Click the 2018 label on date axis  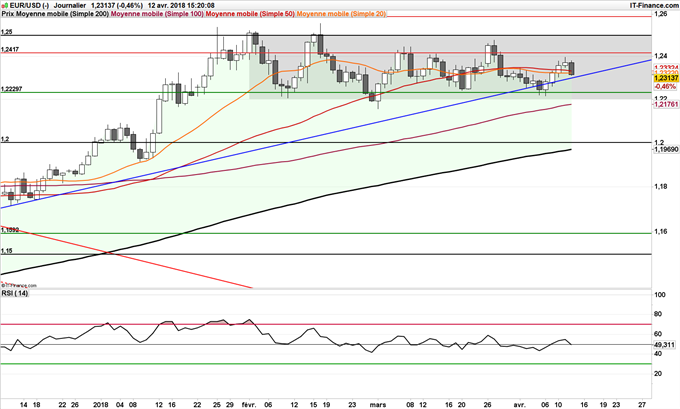point(100,405)
